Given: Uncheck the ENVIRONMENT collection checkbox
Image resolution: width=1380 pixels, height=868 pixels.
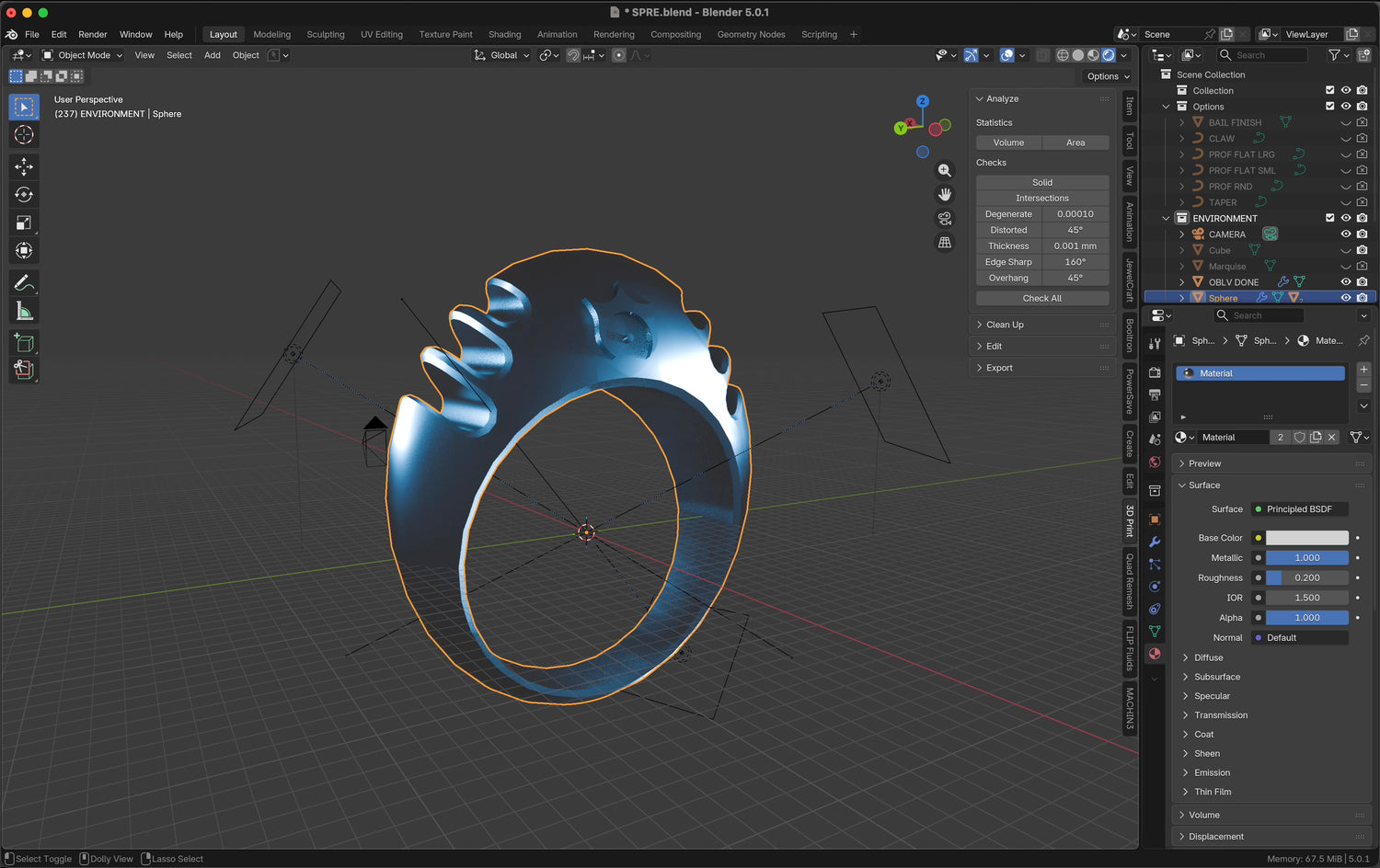Looking at the screenshot, I should [x=1329, y=218].
